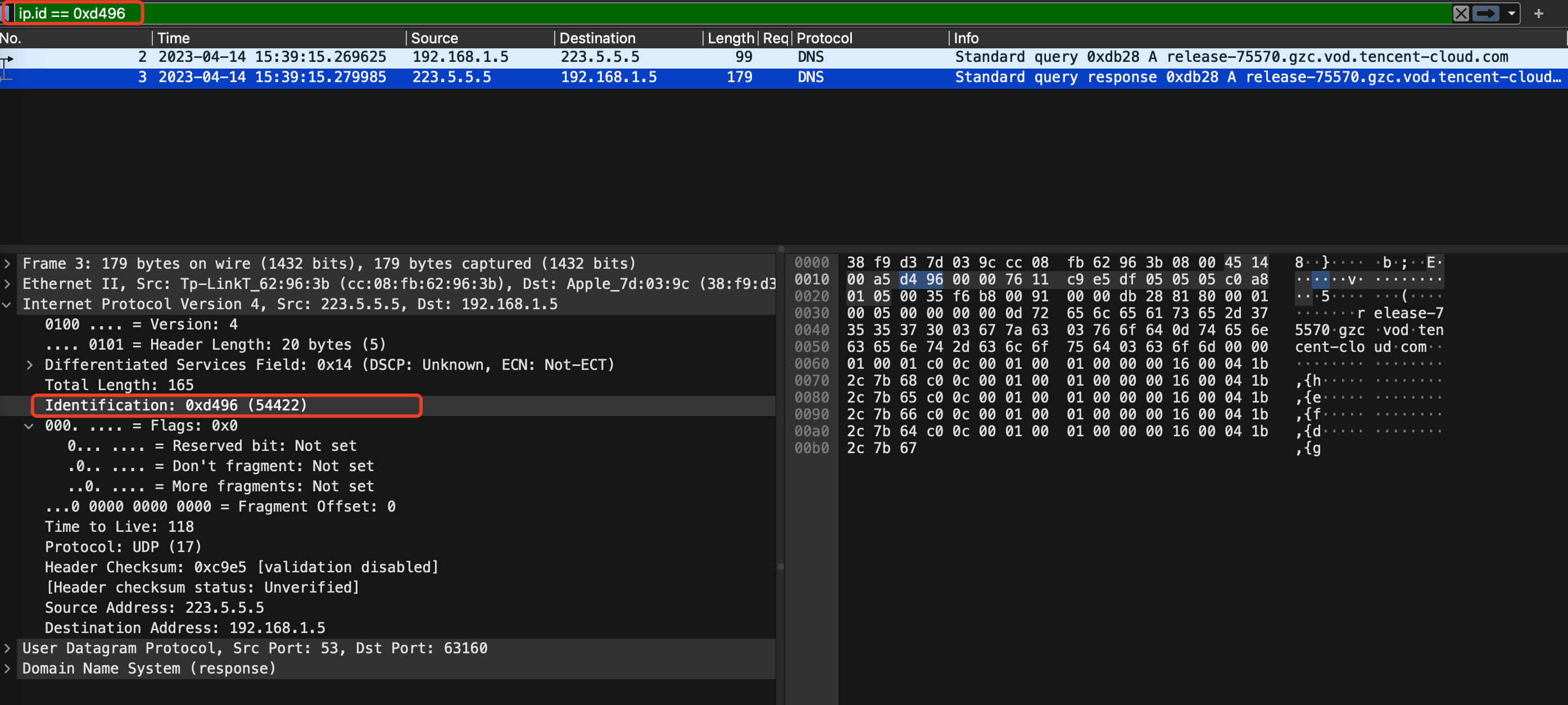Select packet 2 DNS standard query row
This screenshot has width=1568, height=705.
point(784,57)
